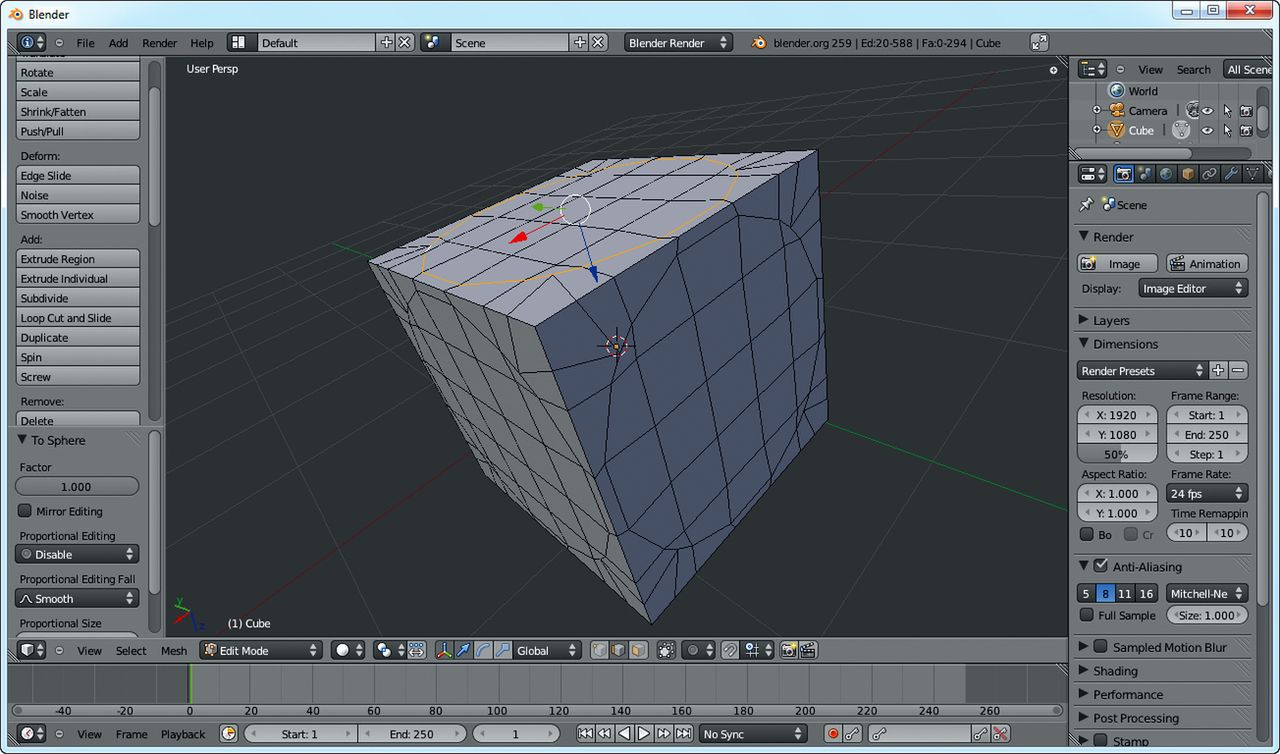Play animation forward button
This screenshot has width=1280, height=754.
tap(644, 734)
